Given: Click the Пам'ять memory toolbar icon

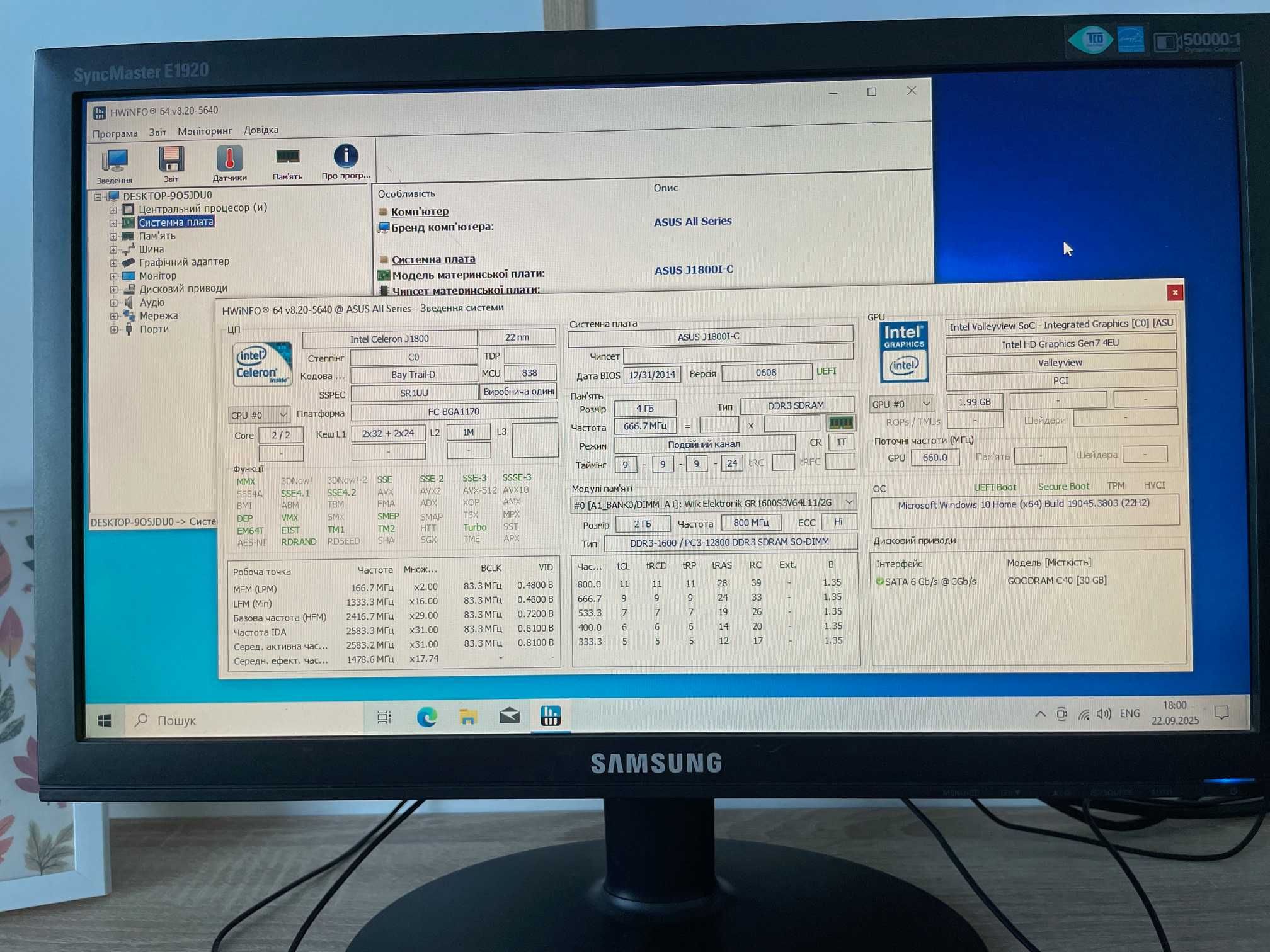Looking at the screenshot, I should [x=287, y=162].
